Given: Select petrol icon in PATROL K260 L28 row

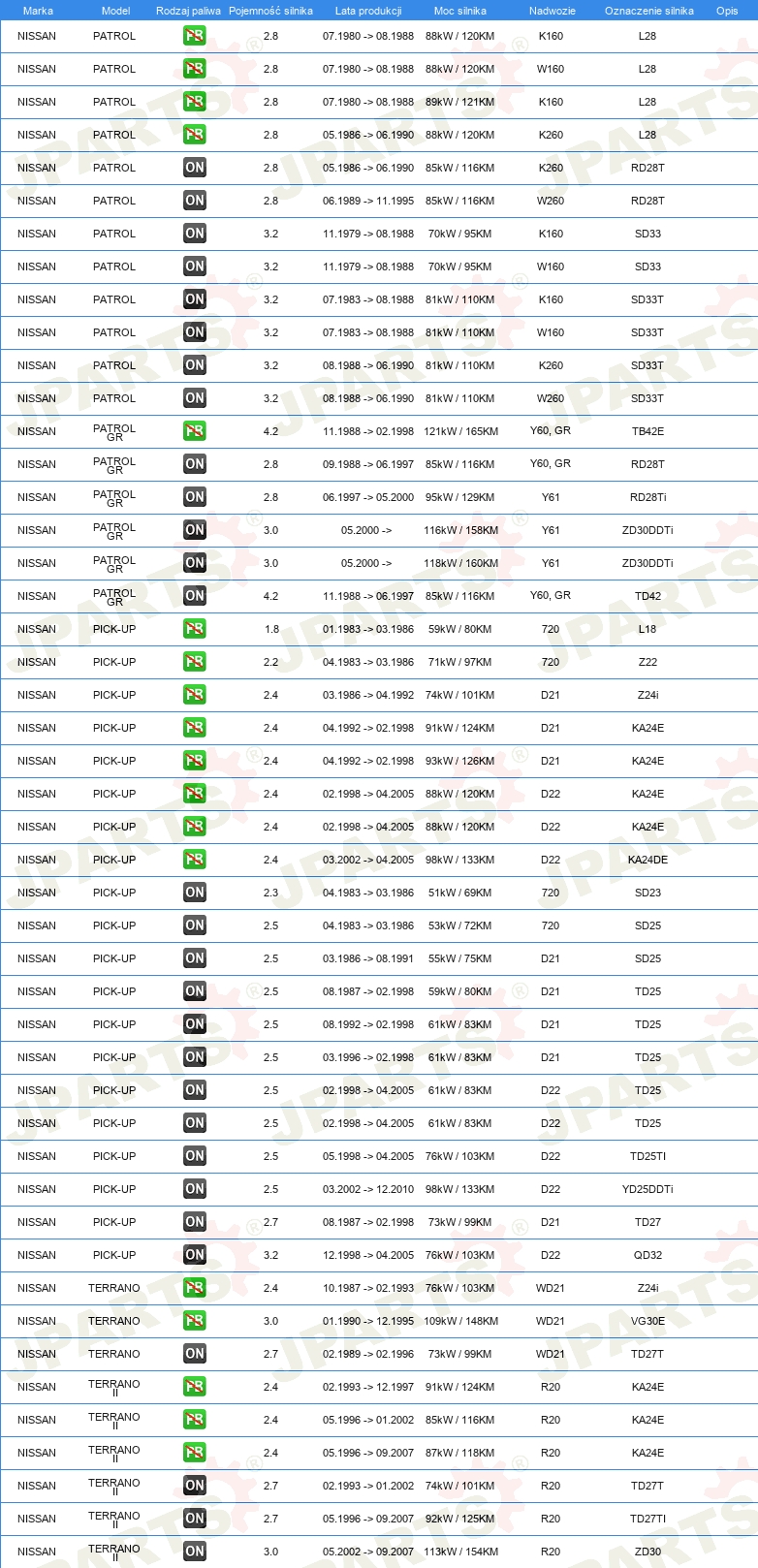Looking at the screenshot, I should pyautogui.click(x=195, y=135).
